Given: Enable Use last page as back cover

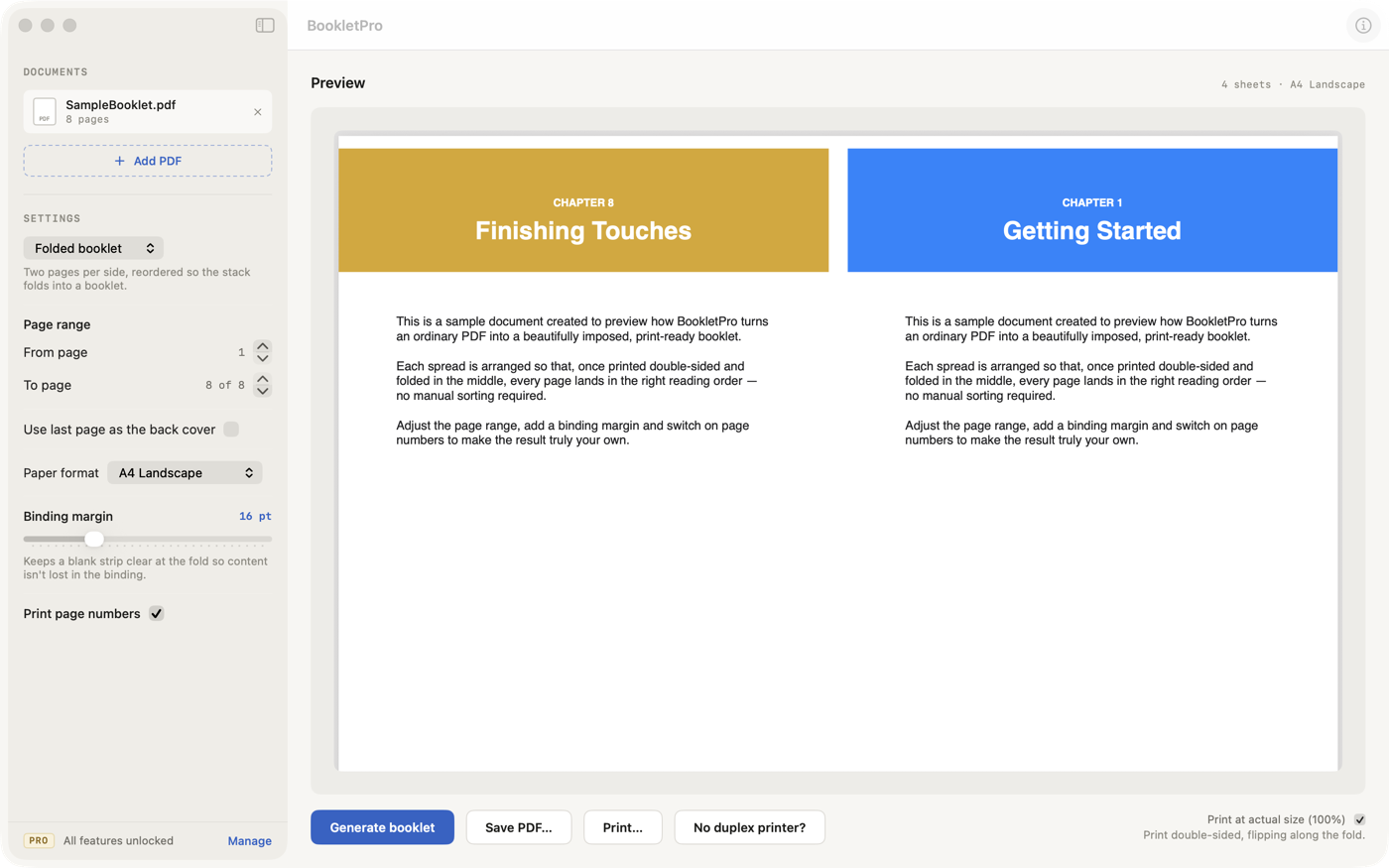Looking at the screenshot, I should coord(231,430).
